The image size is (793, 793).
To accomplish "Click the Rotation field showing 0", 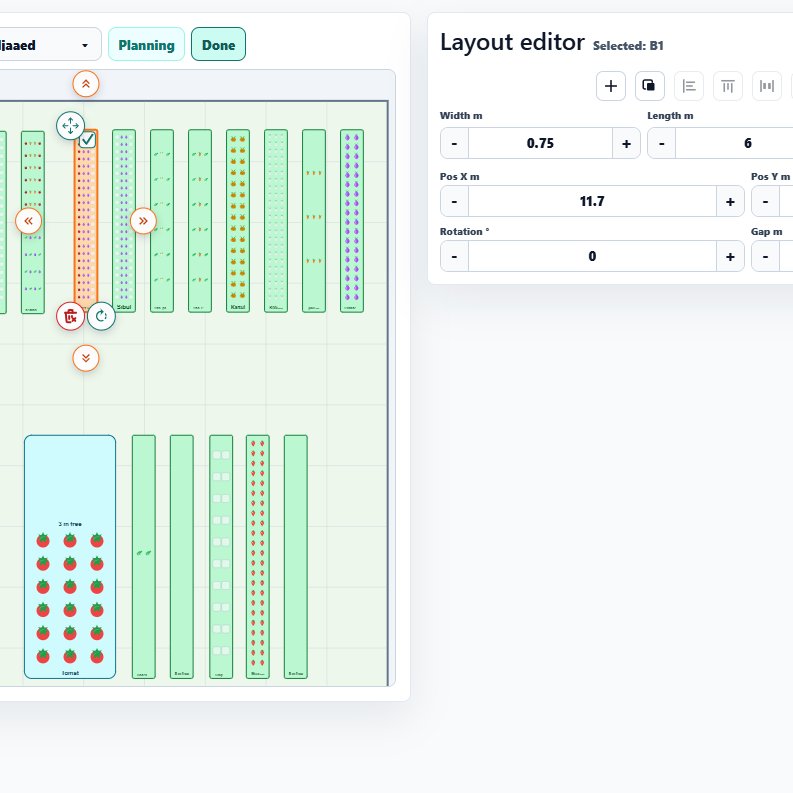I will pyautogui.click(x=592, y=256).
